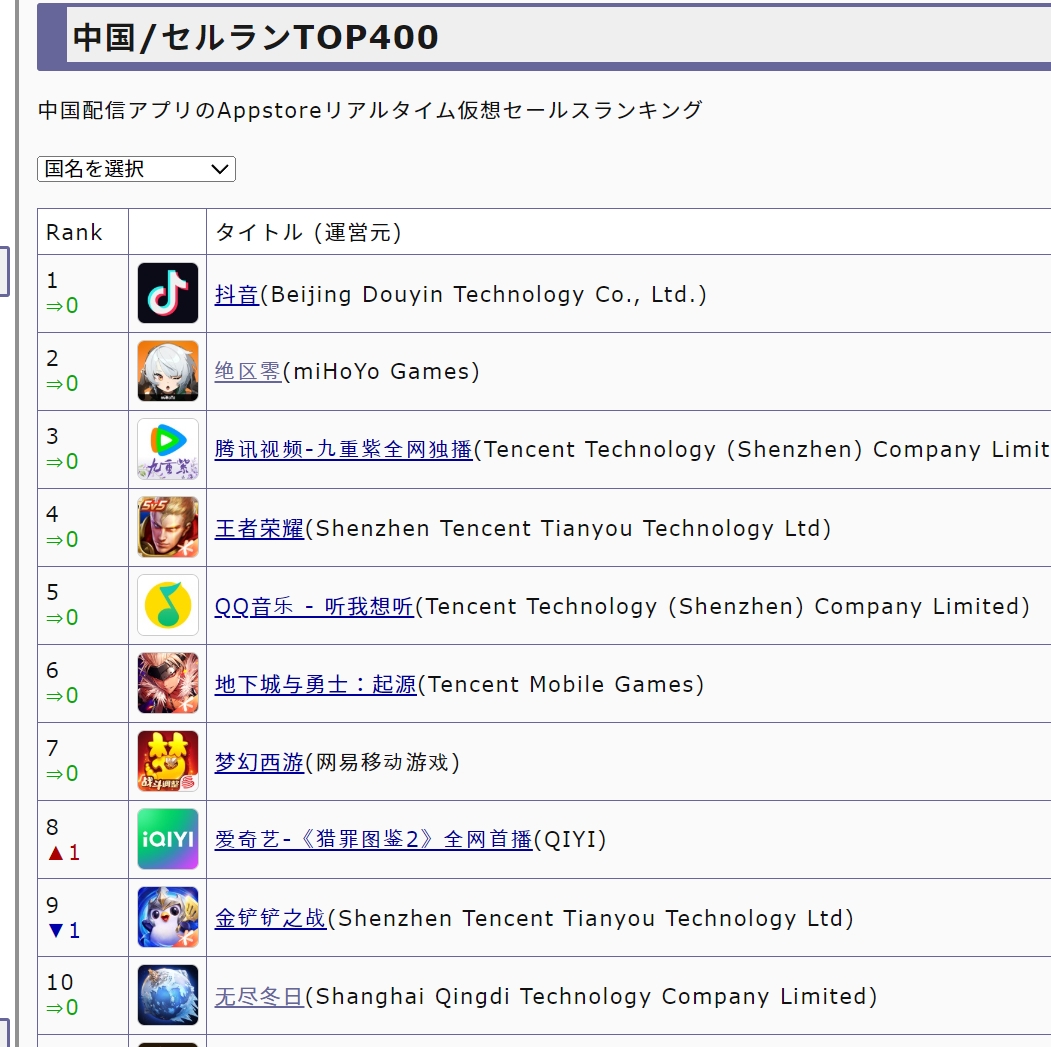The width and height of the screenshot is (1051, 1047).
Task: Click the 绝区零 game icon
Action: coord(168,371)
